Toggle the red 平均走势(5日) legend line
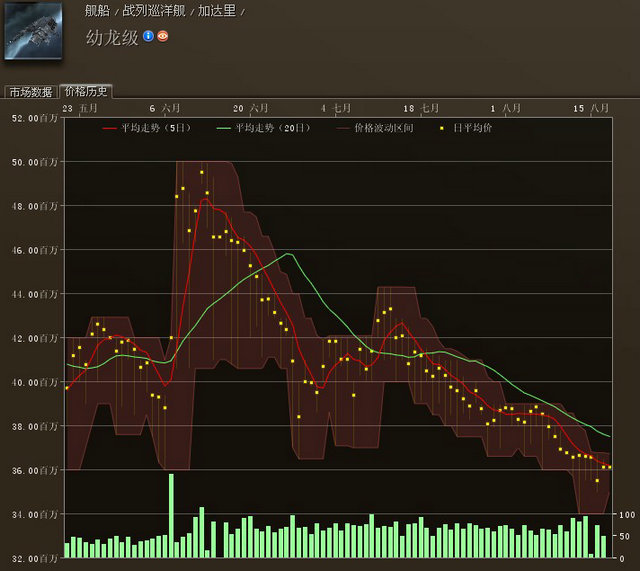This screenshot has height=571, width=640. (145, 128)
